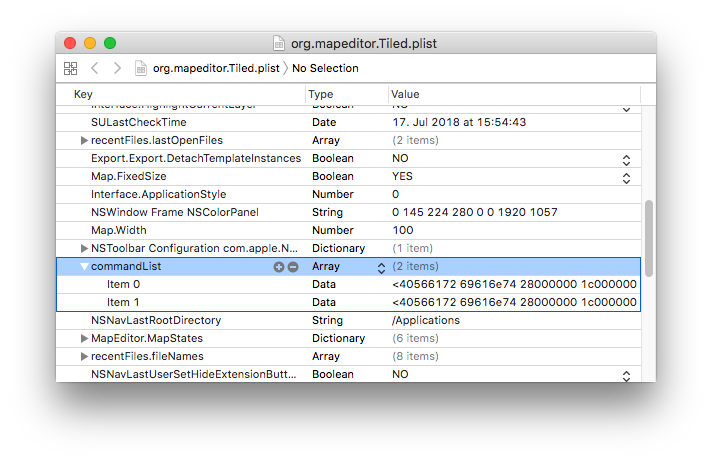Screen dimensions: 712x462
Task: Go back with the left chevron
Action: 94,68
